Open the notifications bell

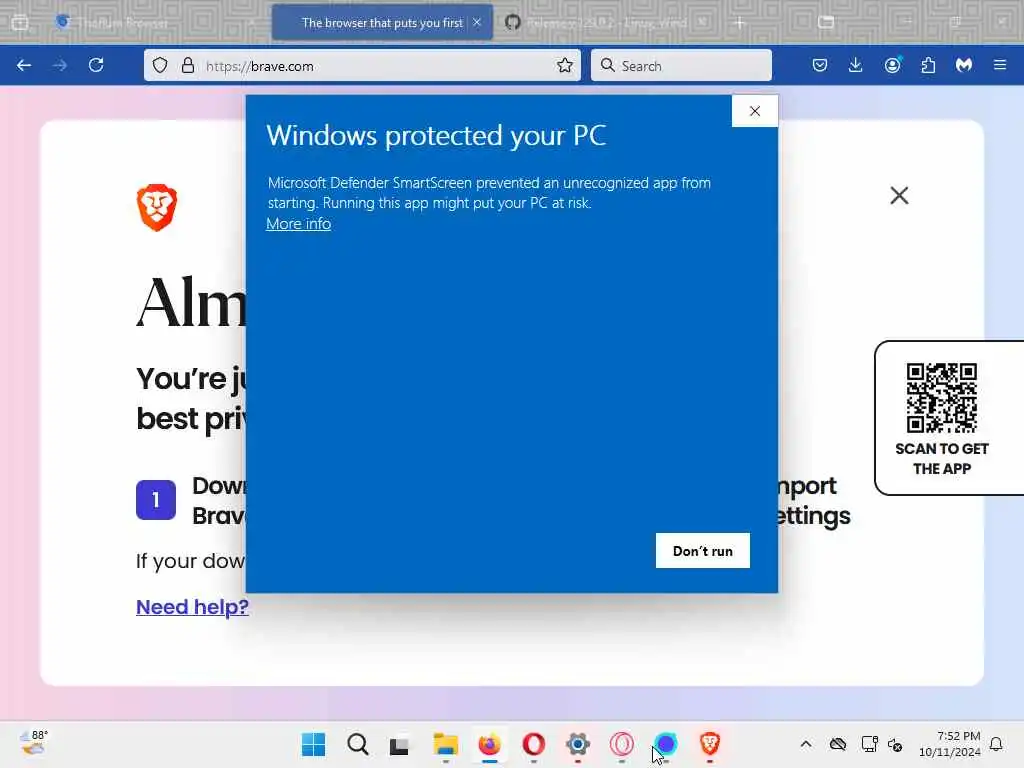tap(997, 744)
